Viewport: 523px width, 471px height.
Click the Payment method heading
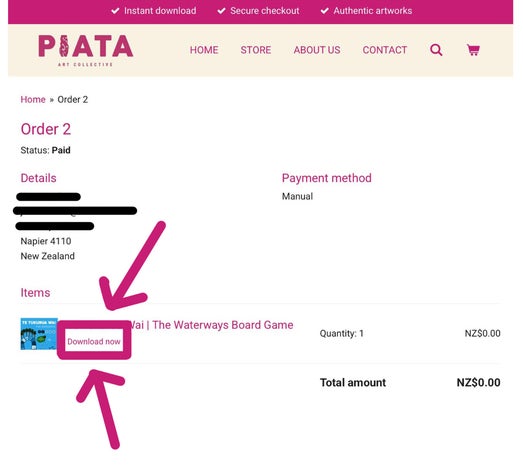(327, 178)
